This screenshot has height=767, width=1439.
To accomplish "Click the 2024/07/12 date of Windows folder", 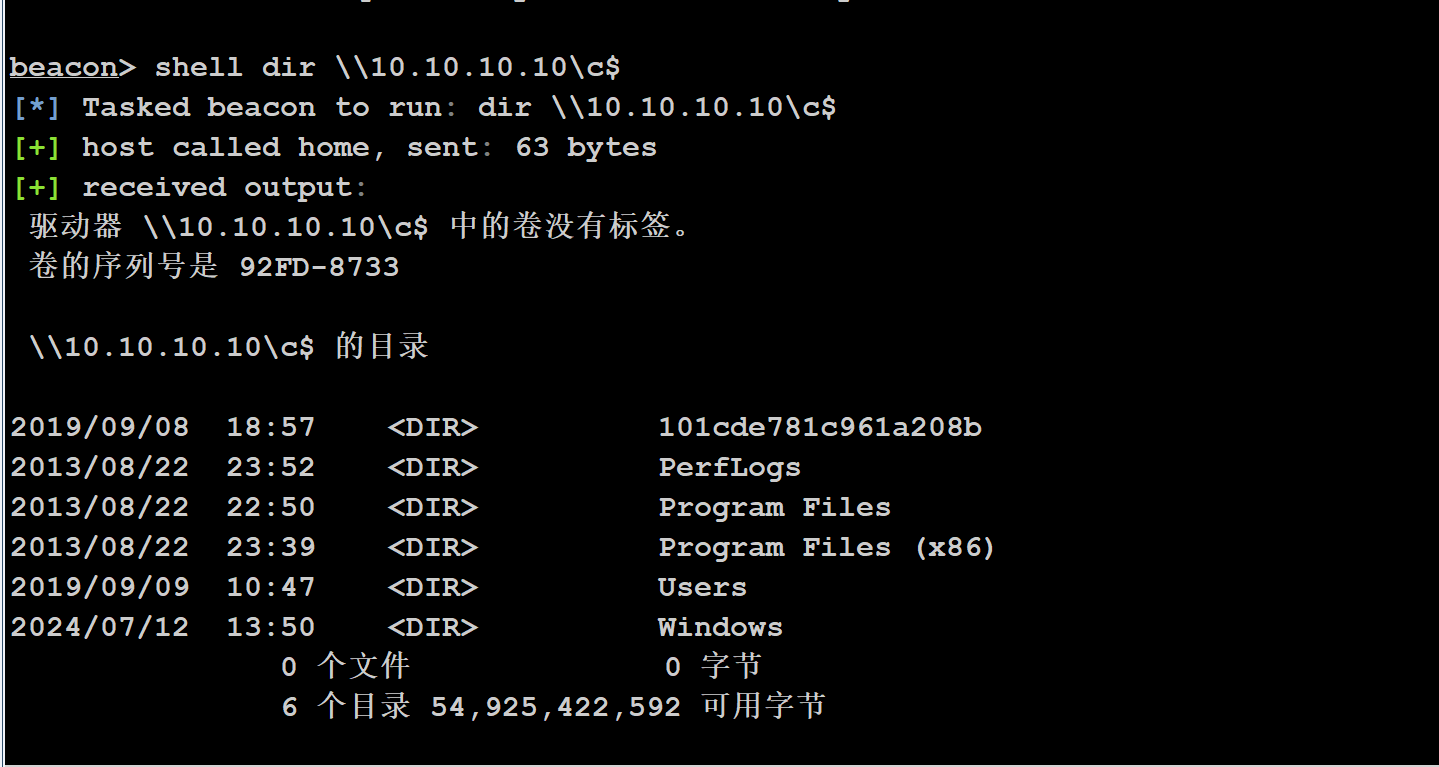I will pyautogui.click(x=100, y=628).
